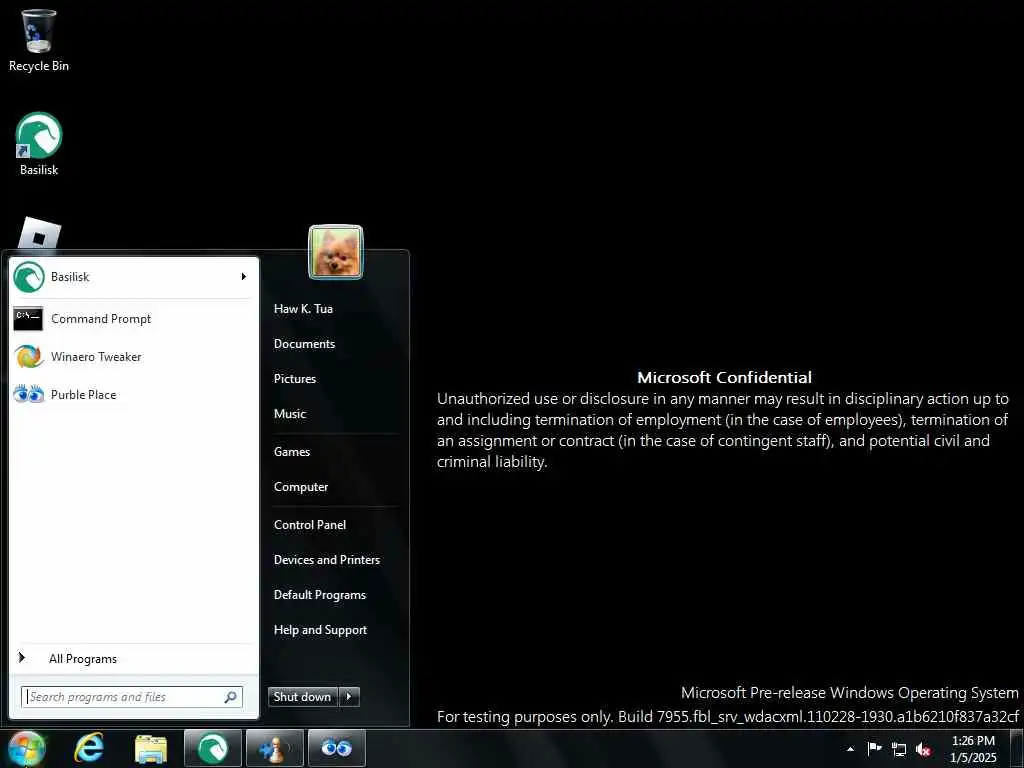Open Devices and Printers
Screen dimensions: 1024x768
[327, 560]
